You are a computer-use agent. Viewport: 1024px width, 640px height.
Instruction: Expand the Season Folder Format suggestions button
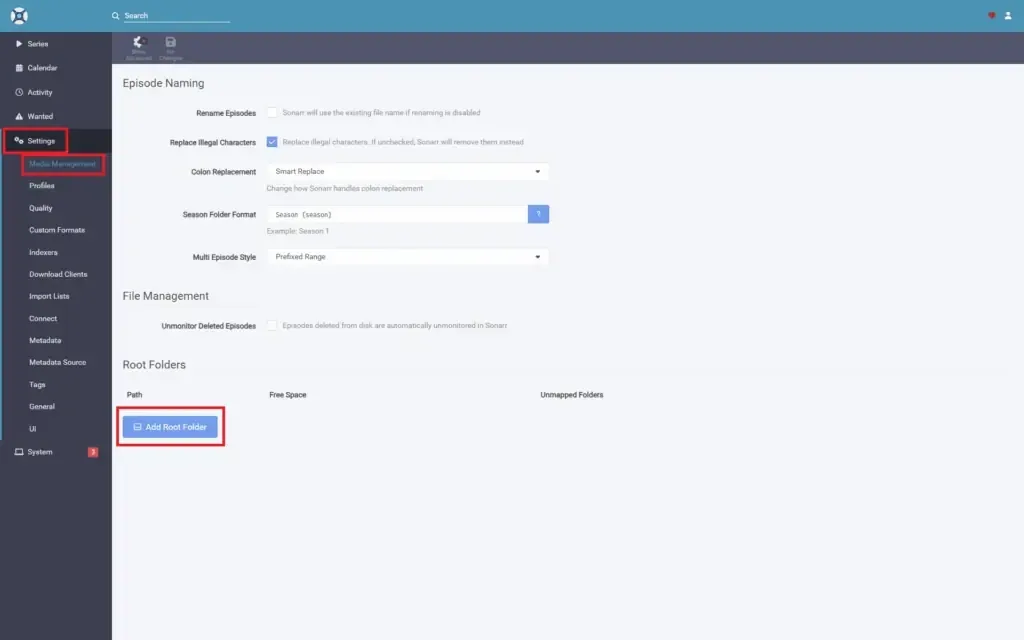[538, 213]
